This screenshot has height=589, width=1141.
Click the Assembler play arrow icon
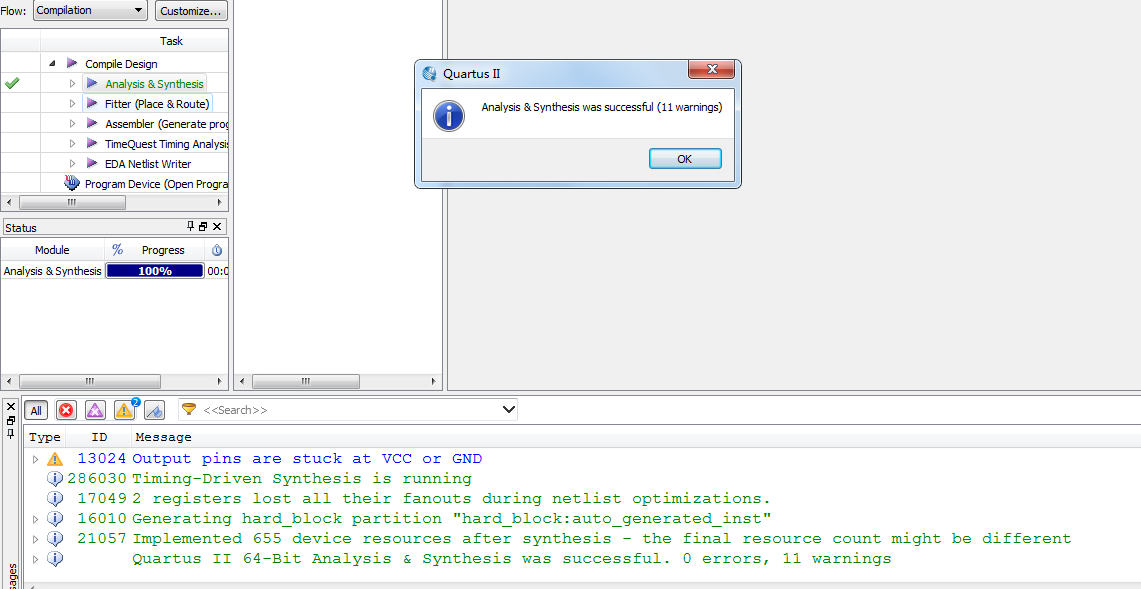pyautogui.click(x=92, y=123)
